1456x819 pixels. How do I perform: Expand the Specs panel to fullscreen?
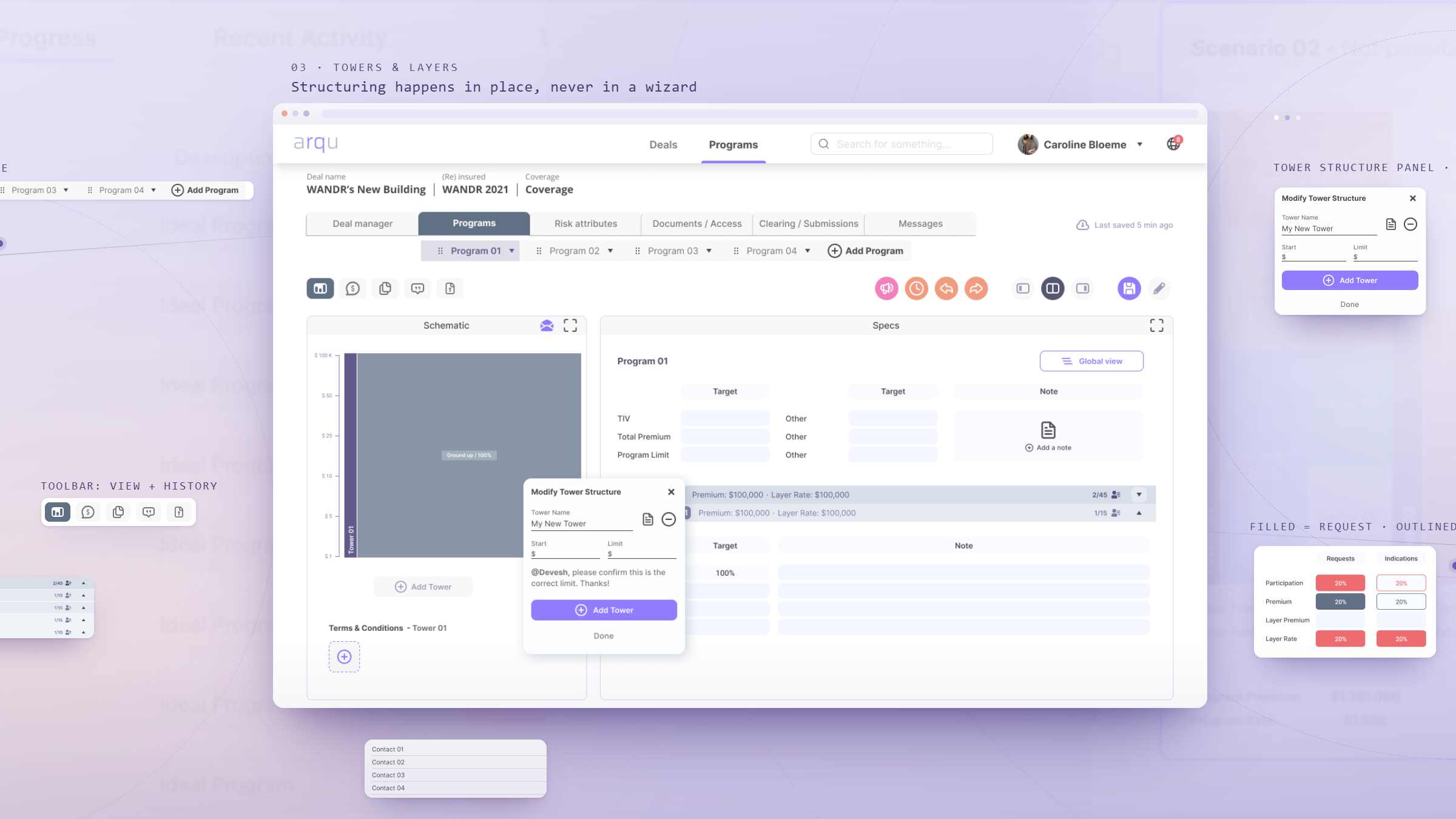pyautogui.click(x=1157, y=326)
